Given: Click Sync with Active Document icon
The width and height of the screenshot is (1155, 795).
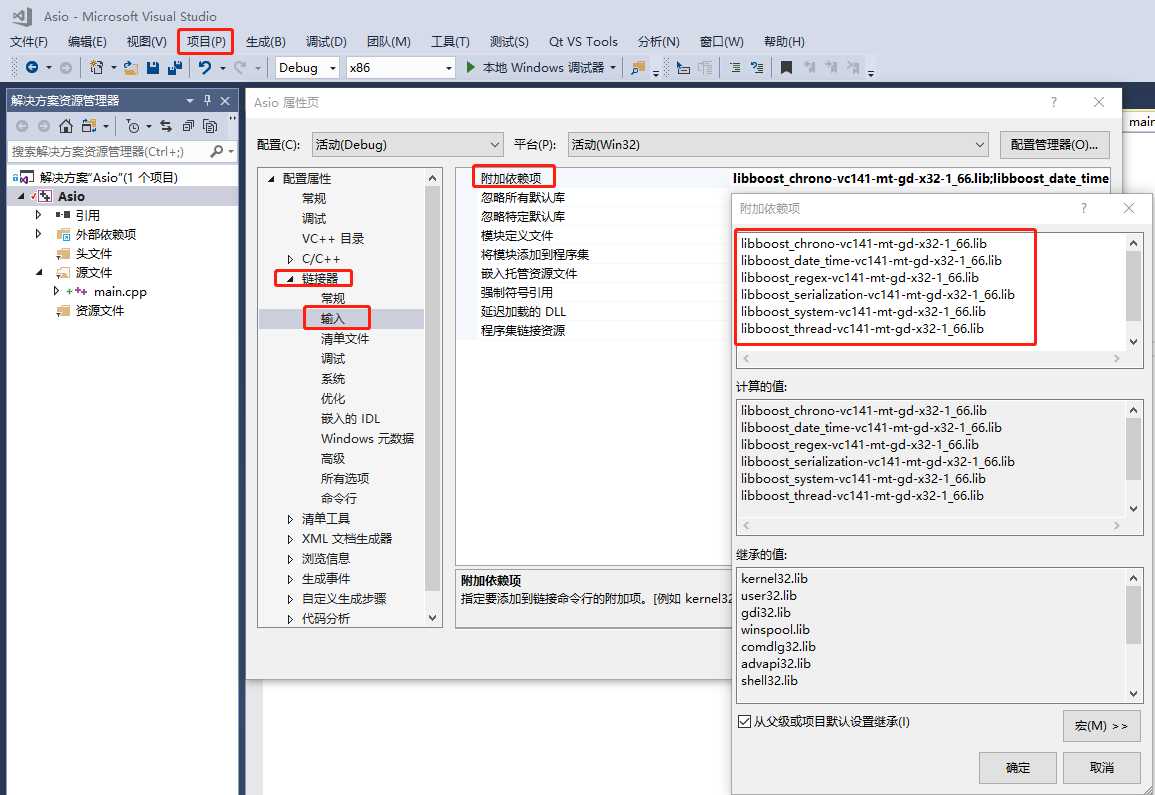Looking at the screenshot, I should [166, 126].
